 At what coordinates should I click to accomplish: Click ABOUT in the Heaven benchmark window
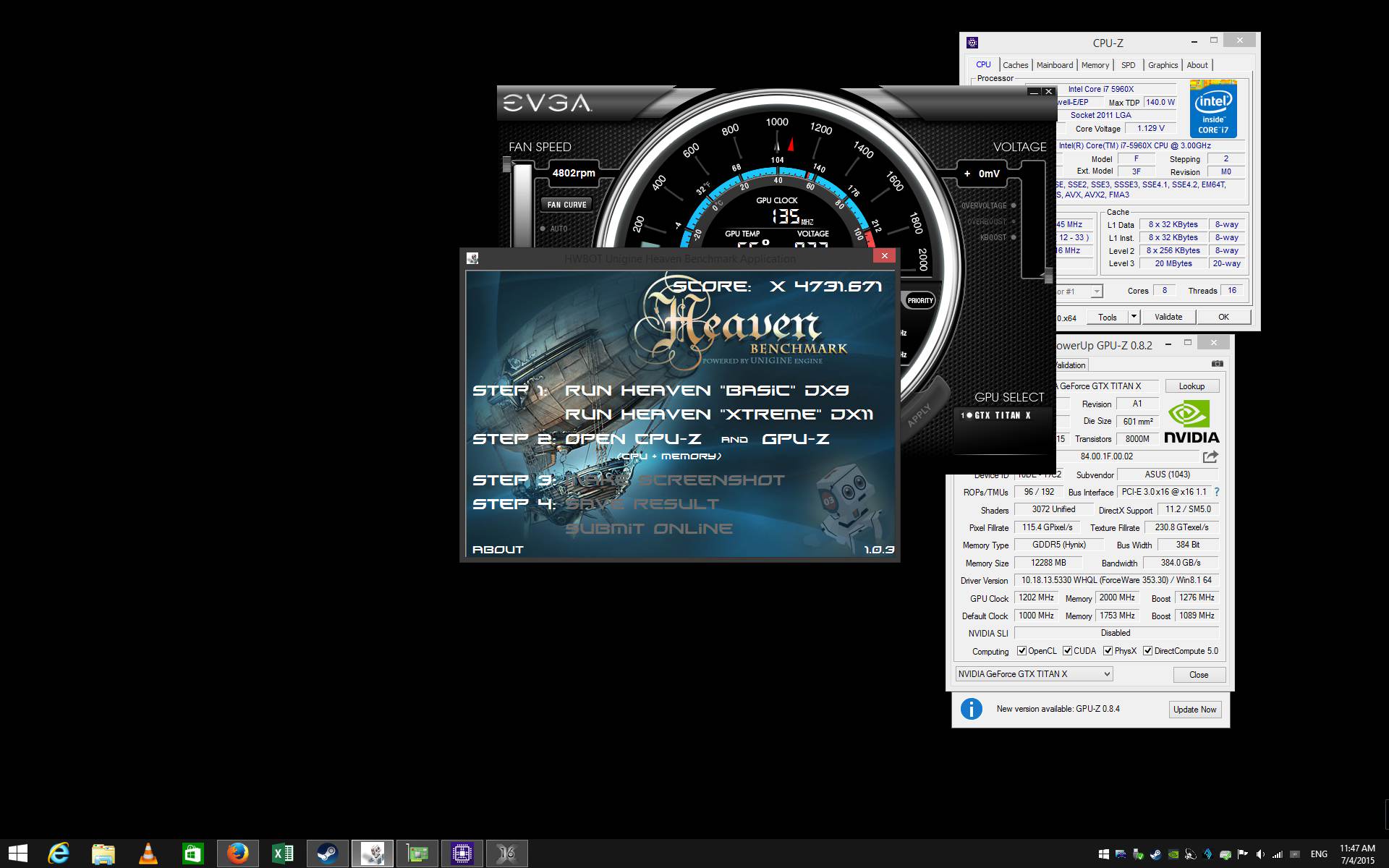(x=498, y=550)
